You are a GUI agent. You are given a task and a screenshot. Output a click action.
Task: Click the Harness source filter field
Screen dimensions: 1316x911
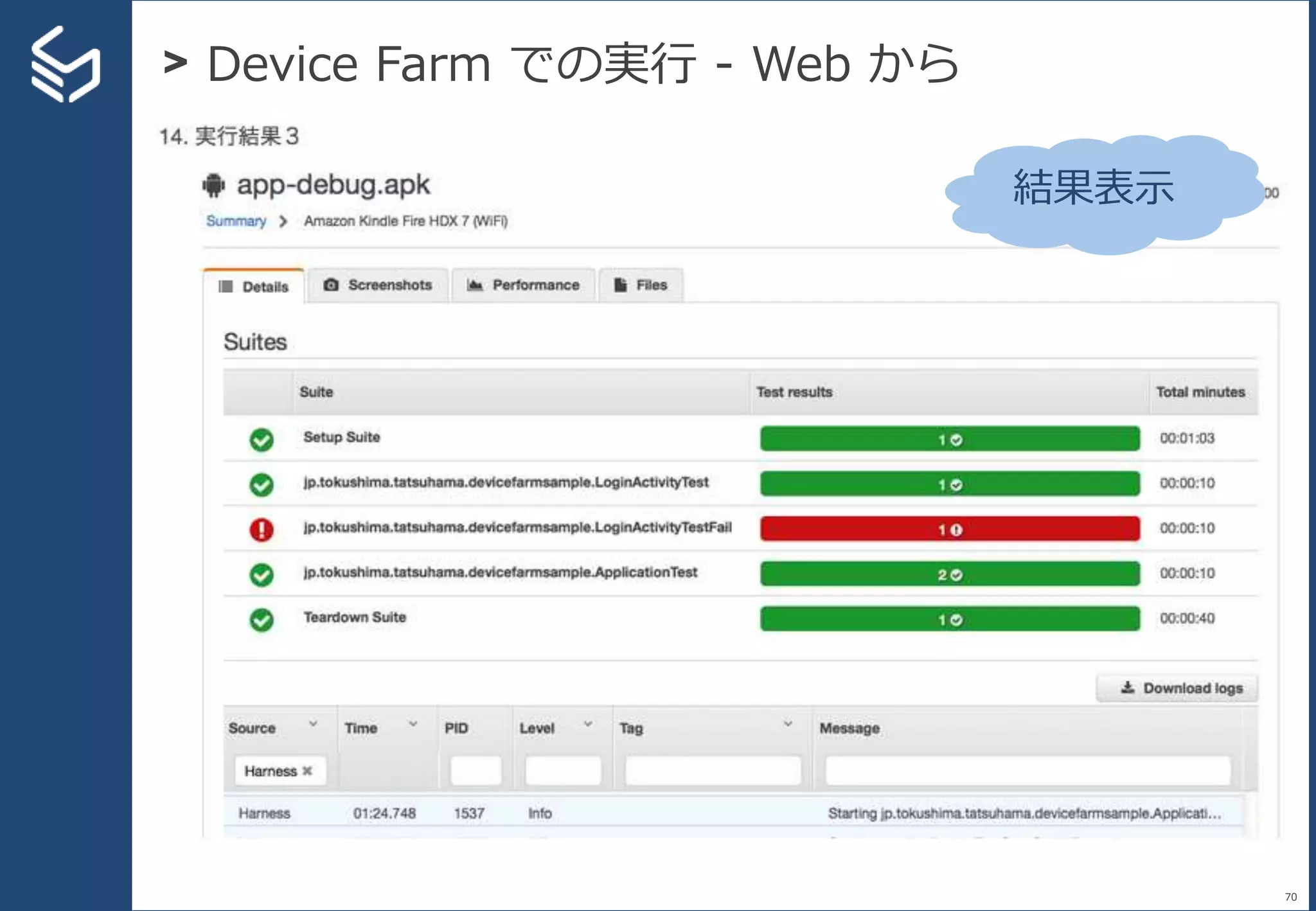pyautogui.click(x=280, y=770)
